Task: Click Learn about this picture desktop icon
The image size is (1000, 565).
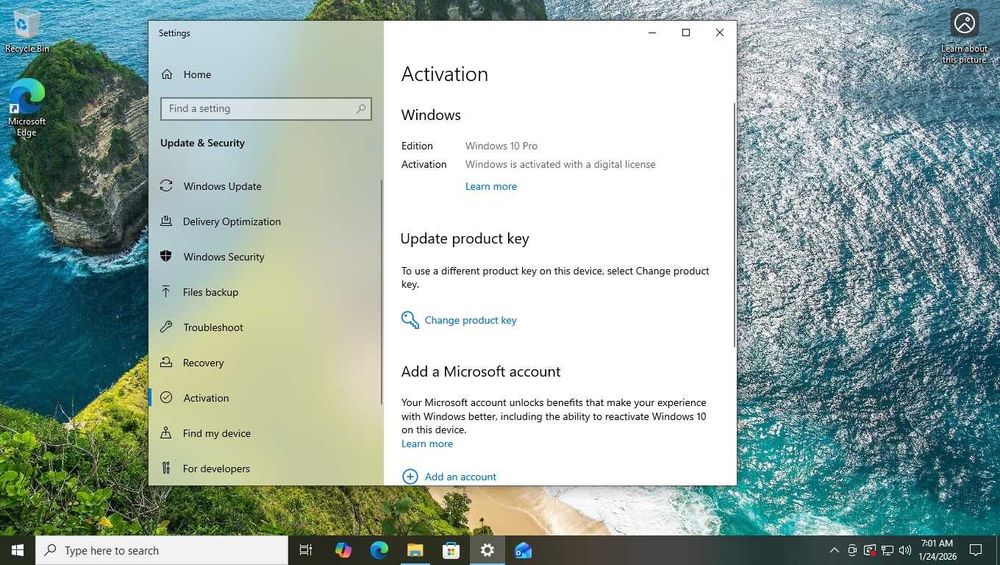Action: pyautogui.click(x=964, y=37)
